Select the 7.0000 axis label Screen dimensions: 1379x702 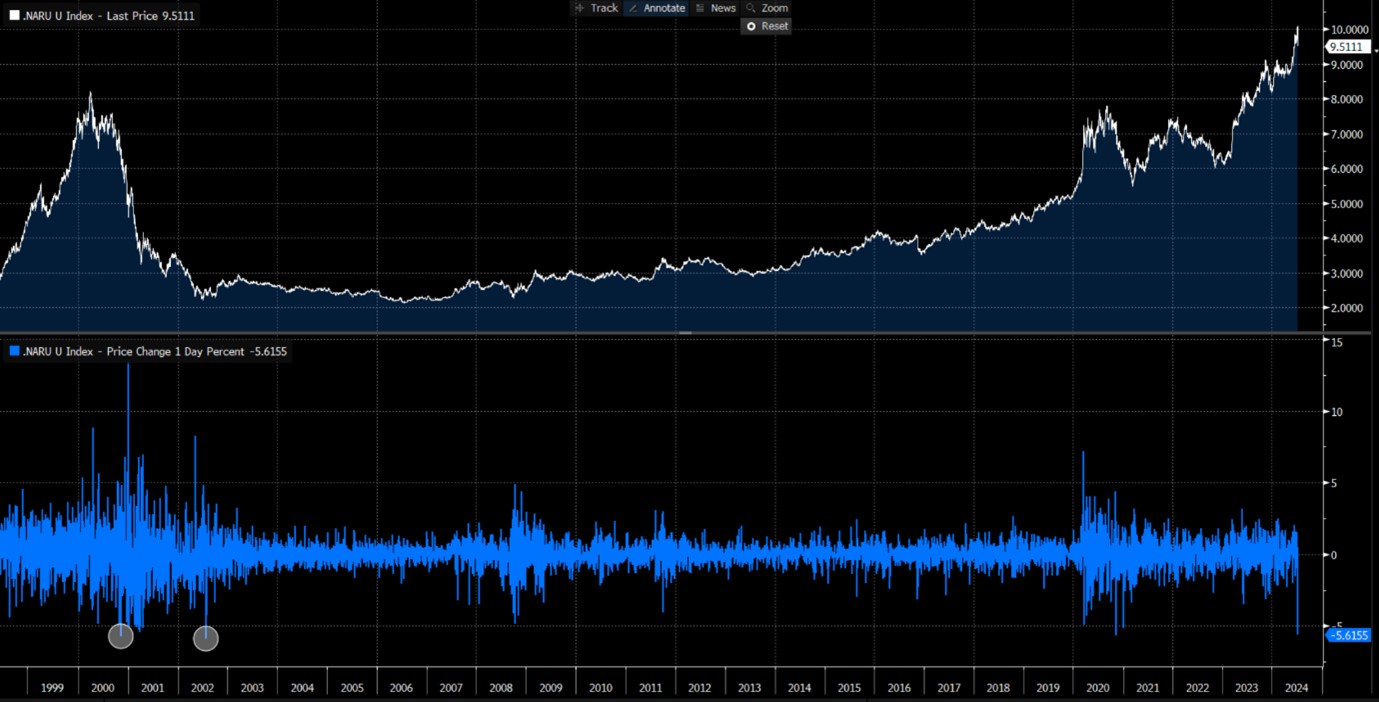pyautogui.click(x=1347, y=134)
